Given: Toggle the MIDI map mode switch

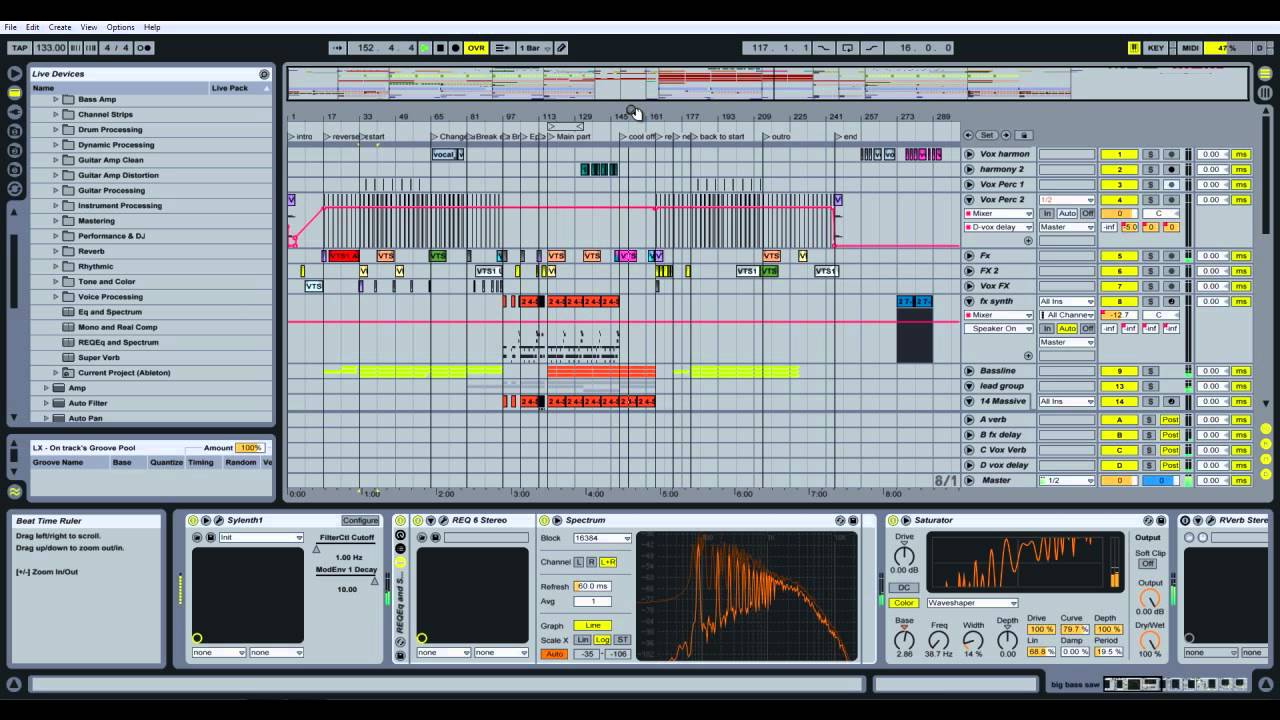Looking at the screenshot, I should [1190, 48].
